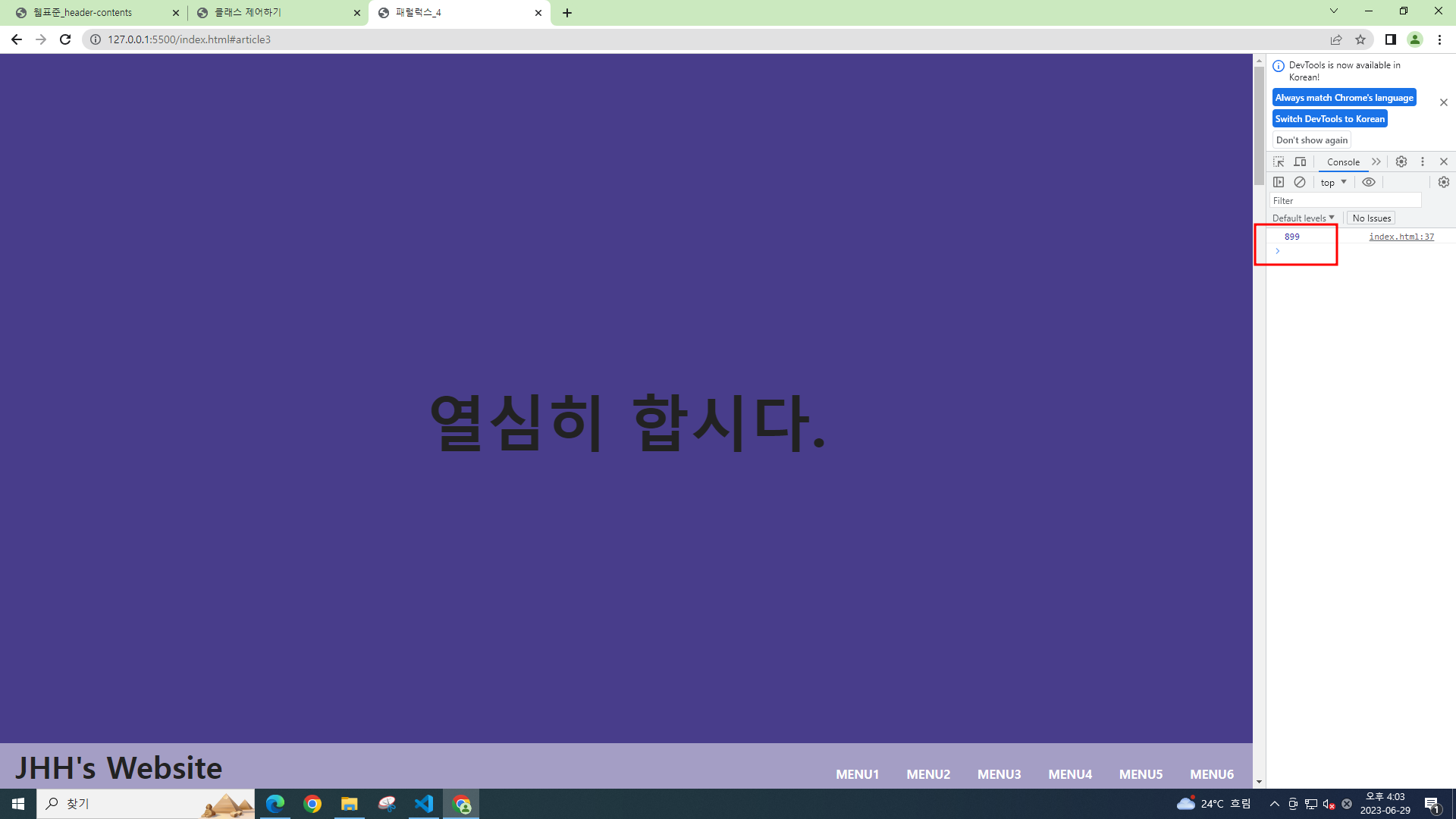
Task: Expand the Default levels dropdown
Action: (1303, 218)
